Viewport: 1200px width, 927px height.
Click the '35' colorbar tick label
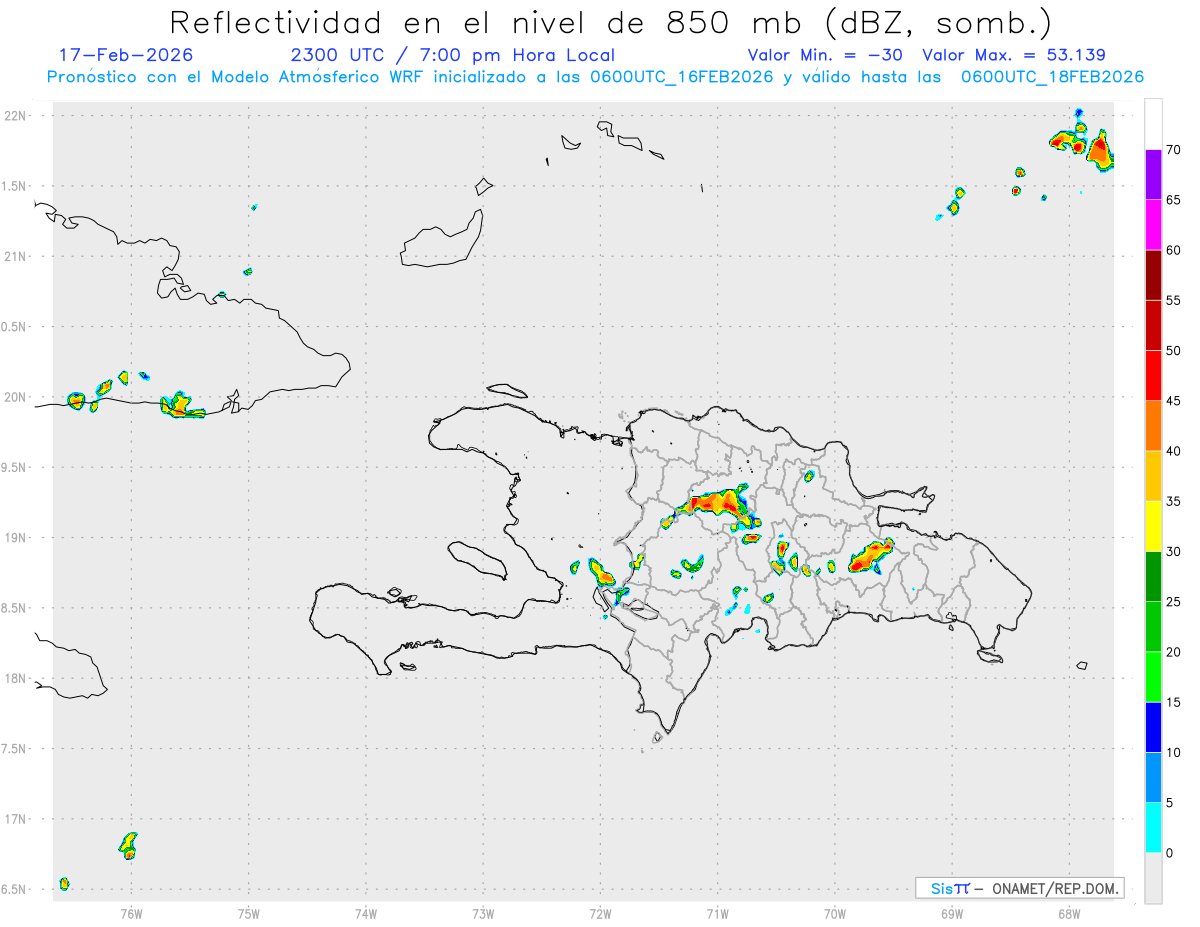(1173, 501)
